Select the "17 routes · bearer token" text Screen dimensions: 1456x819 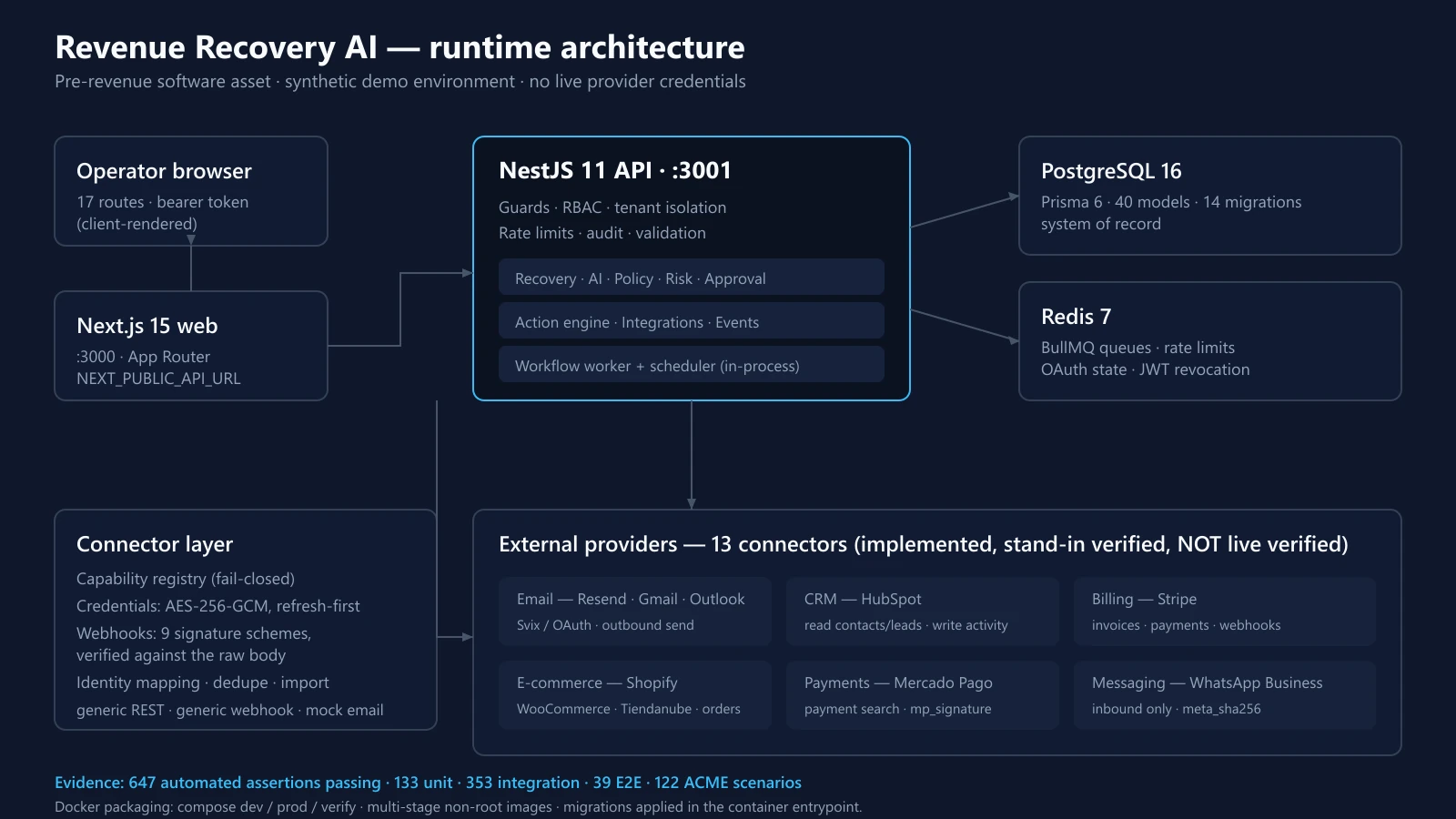pos(162,202)
